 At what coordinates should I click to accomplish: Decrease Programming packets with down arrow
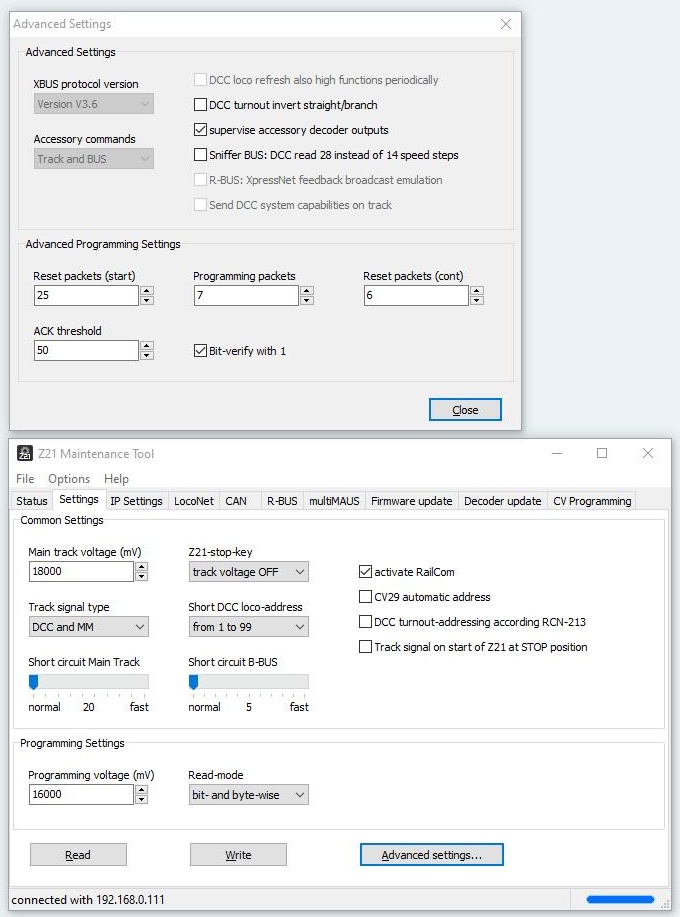(307, 300)
